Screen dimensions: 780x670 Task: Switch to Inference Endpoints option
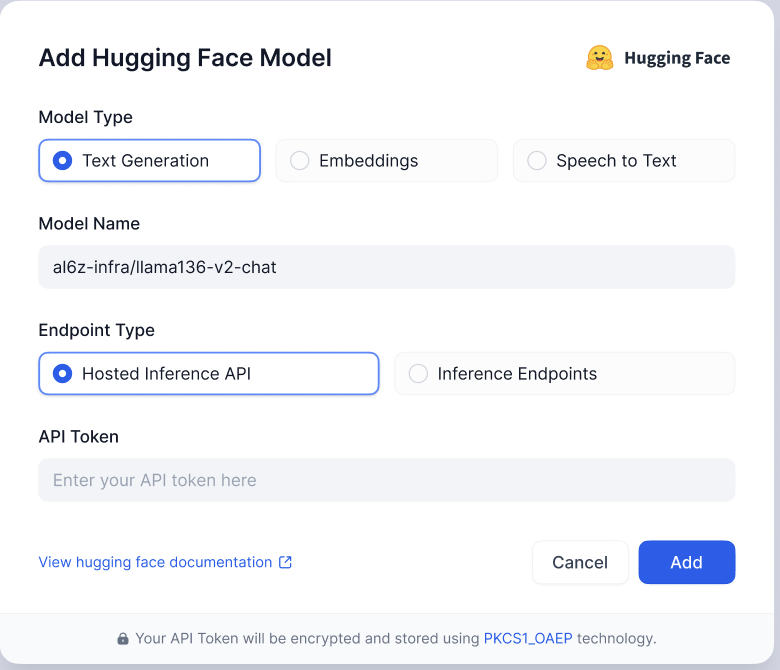click(x=564, y=374)
